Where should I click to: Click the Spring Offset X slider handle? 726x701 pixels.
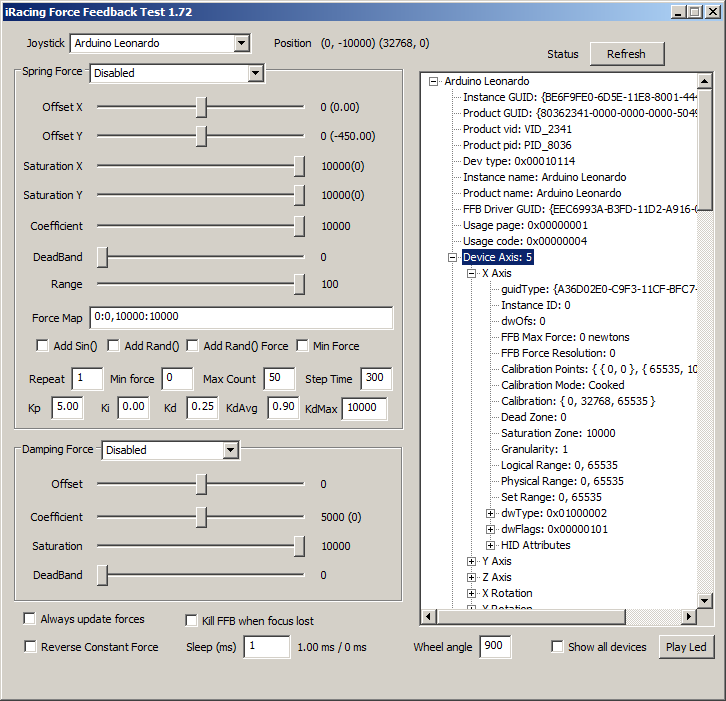coord(201,107)
